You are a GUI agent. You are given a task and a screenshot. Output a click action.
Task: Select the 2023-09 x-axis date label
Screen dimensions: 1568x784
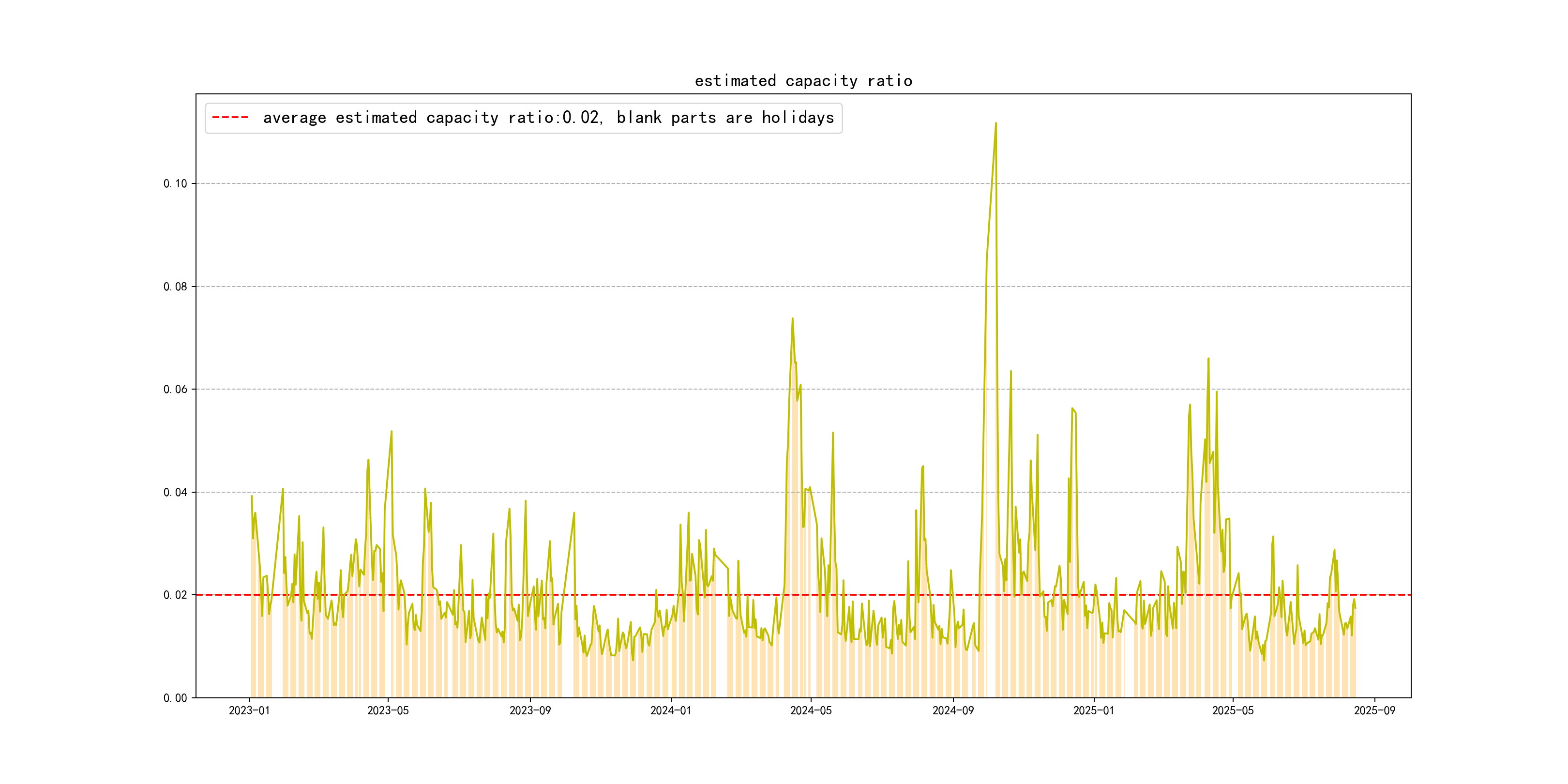pyautogui.click(x=529, y=711)
